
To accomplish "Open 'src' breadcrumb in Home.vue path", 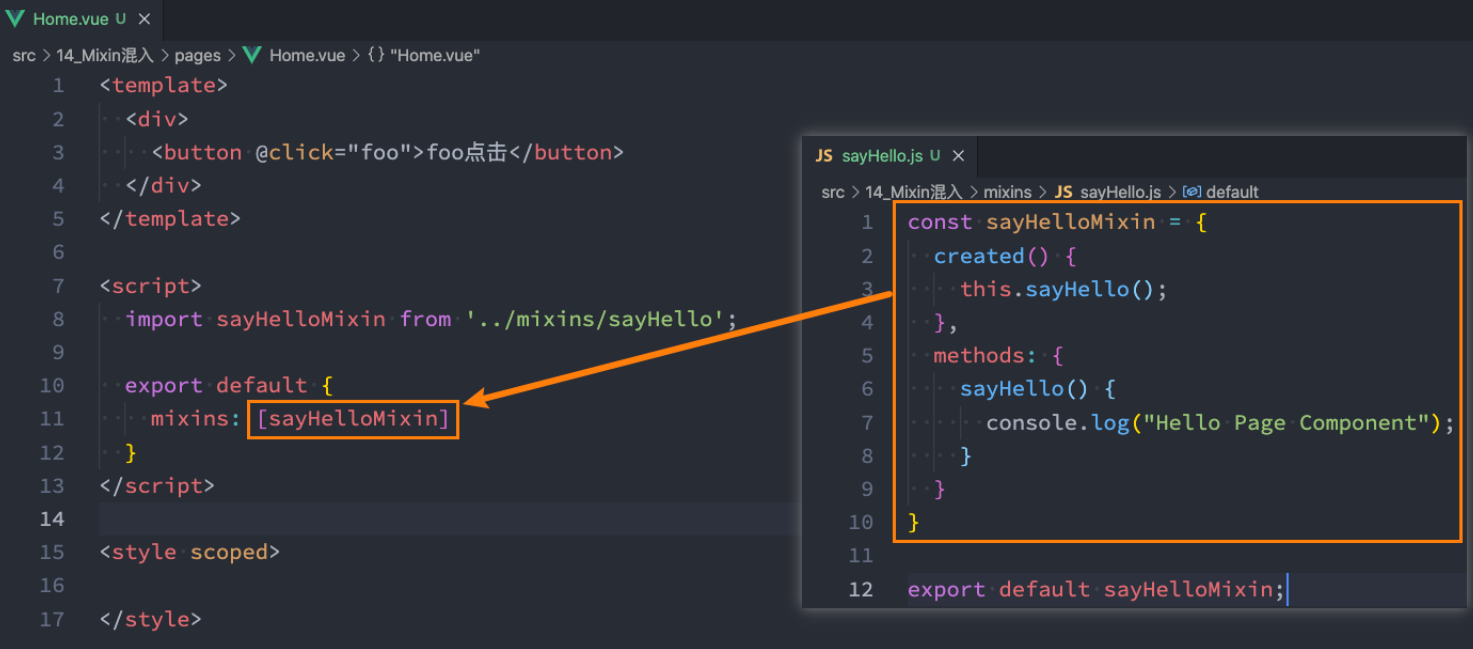I will [24, 56].
